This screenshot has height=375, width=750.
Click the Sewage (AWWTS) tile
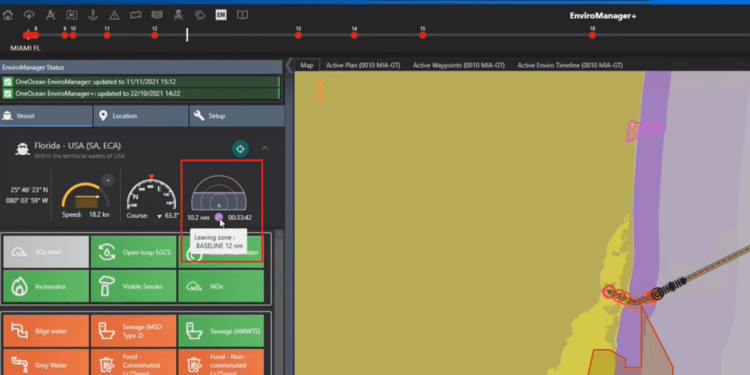(221, 331)
